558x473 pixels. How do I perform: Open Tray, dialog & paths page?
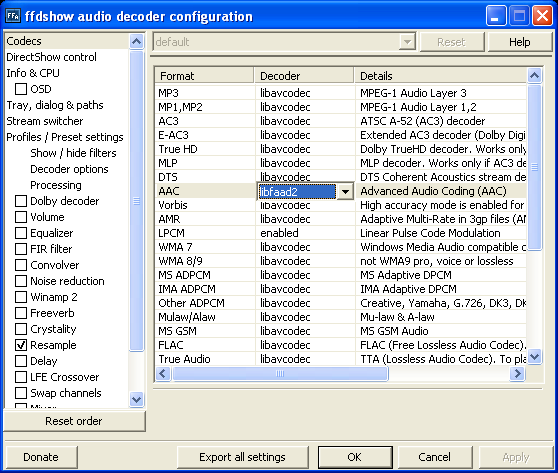55,105
